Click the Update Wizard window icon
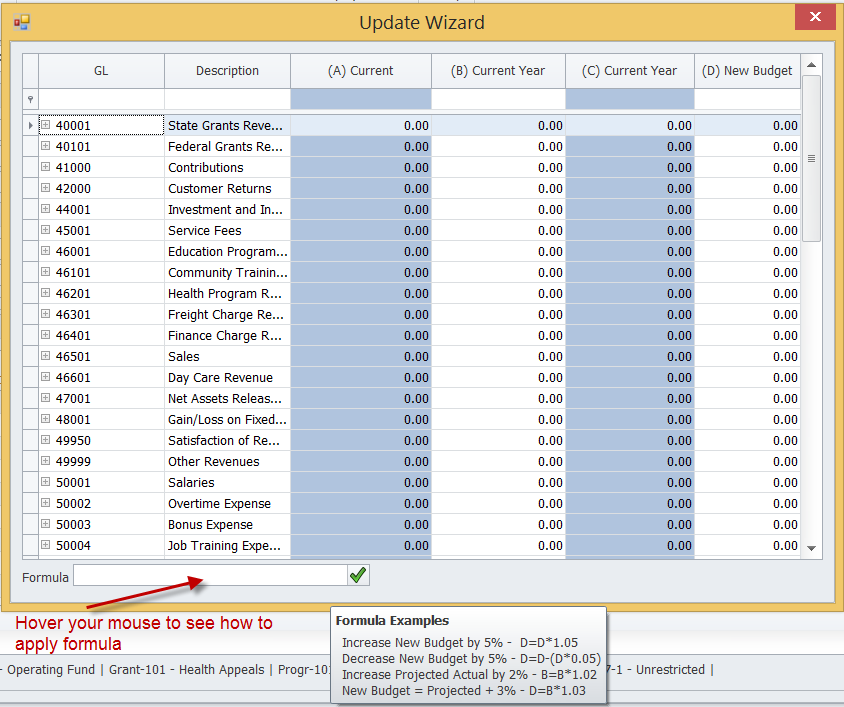 (x=22, y=21)
